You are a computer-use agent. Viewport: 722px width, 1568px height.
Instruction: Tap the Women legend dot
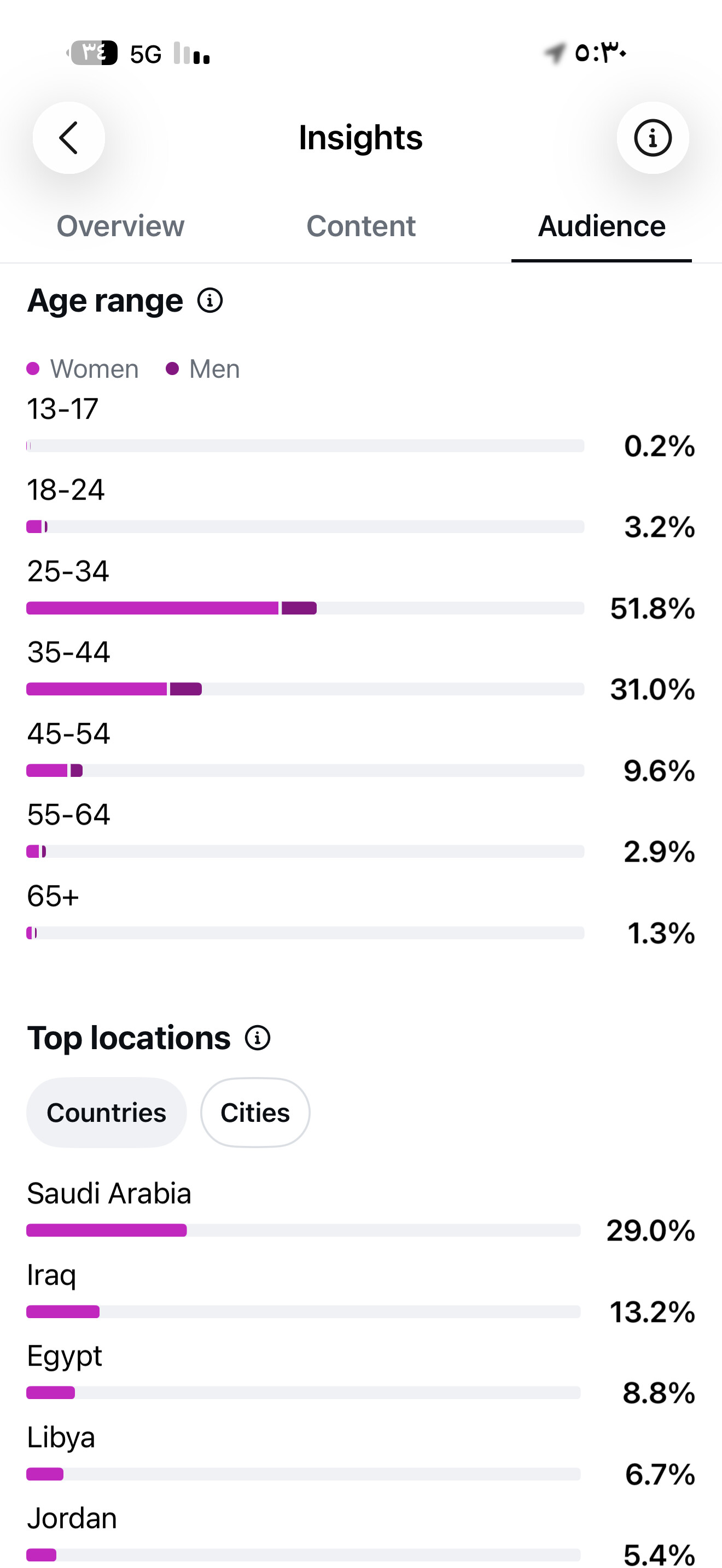(x=33, y=369)
